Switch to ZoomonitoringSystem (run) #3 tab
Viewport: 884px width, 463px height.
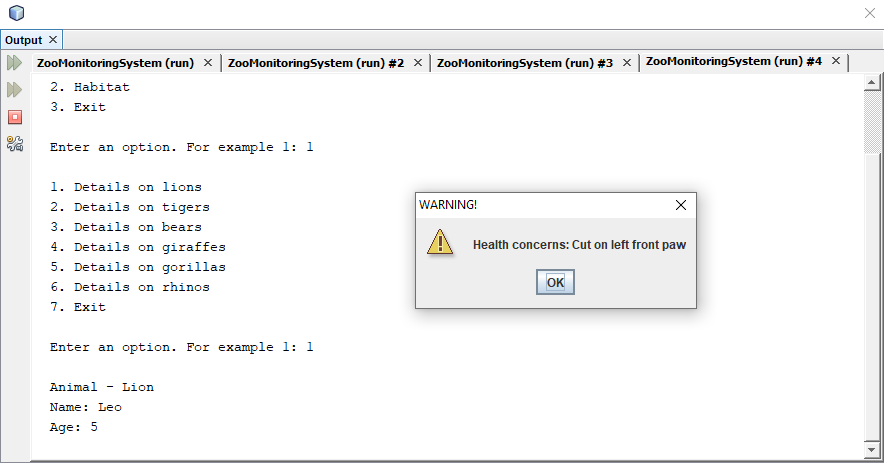[x=525, y=63]
